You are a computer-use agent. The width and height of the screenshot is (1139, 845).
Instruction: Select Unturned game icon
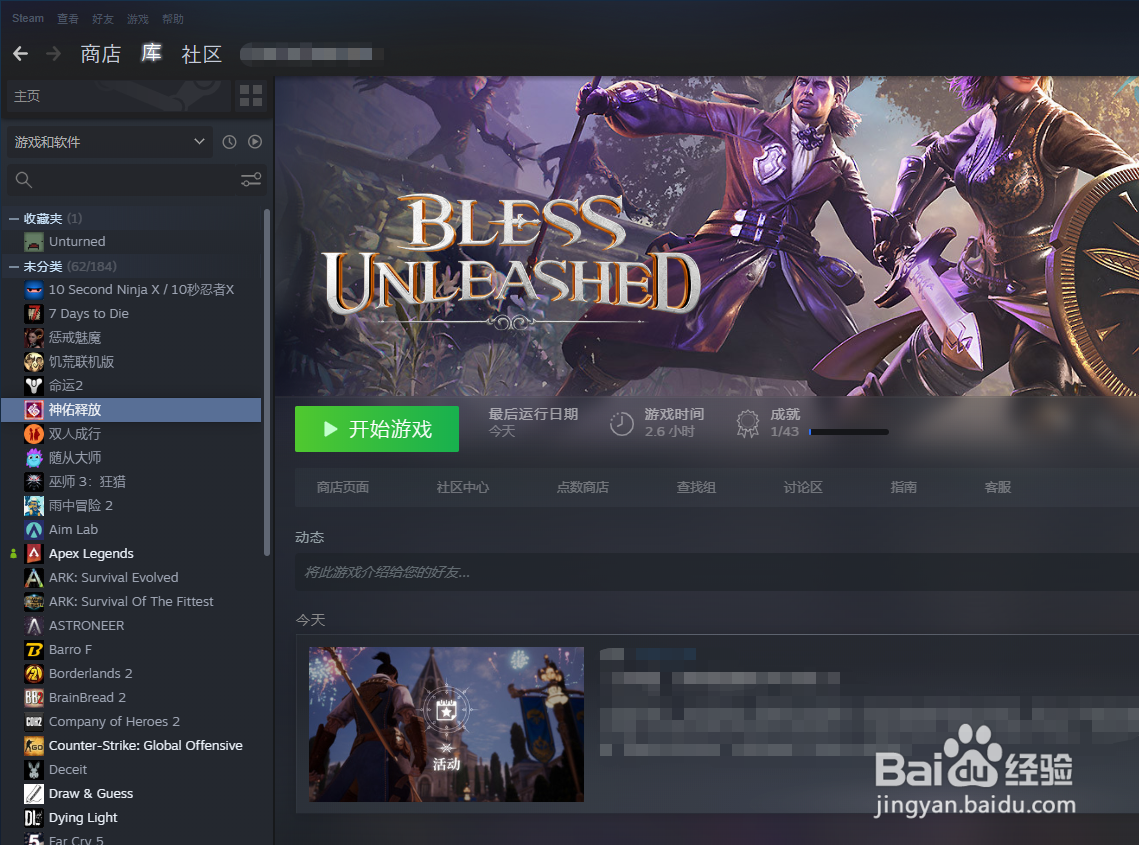pyautogui.click(x=33, y=242)
